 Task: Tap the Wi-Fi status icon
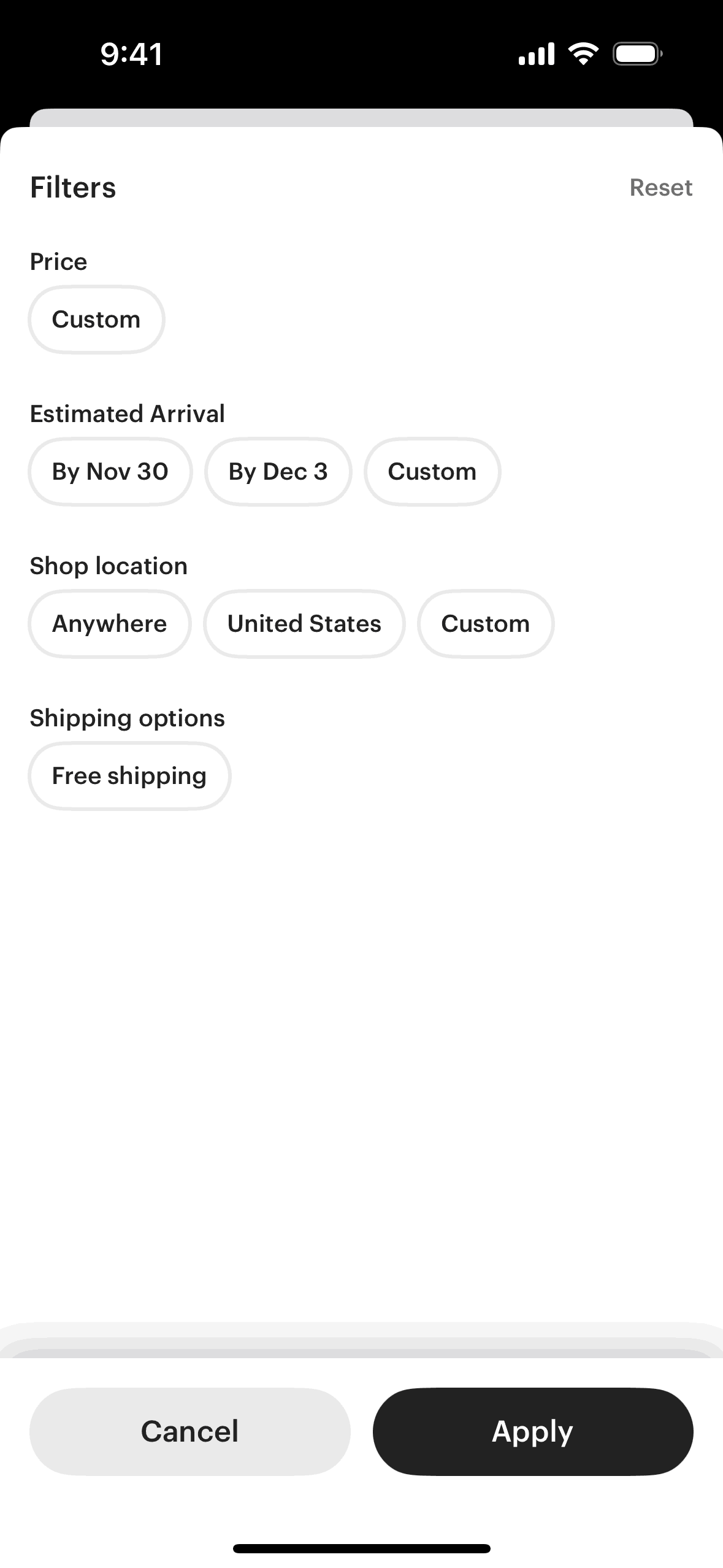click(583, 54)
